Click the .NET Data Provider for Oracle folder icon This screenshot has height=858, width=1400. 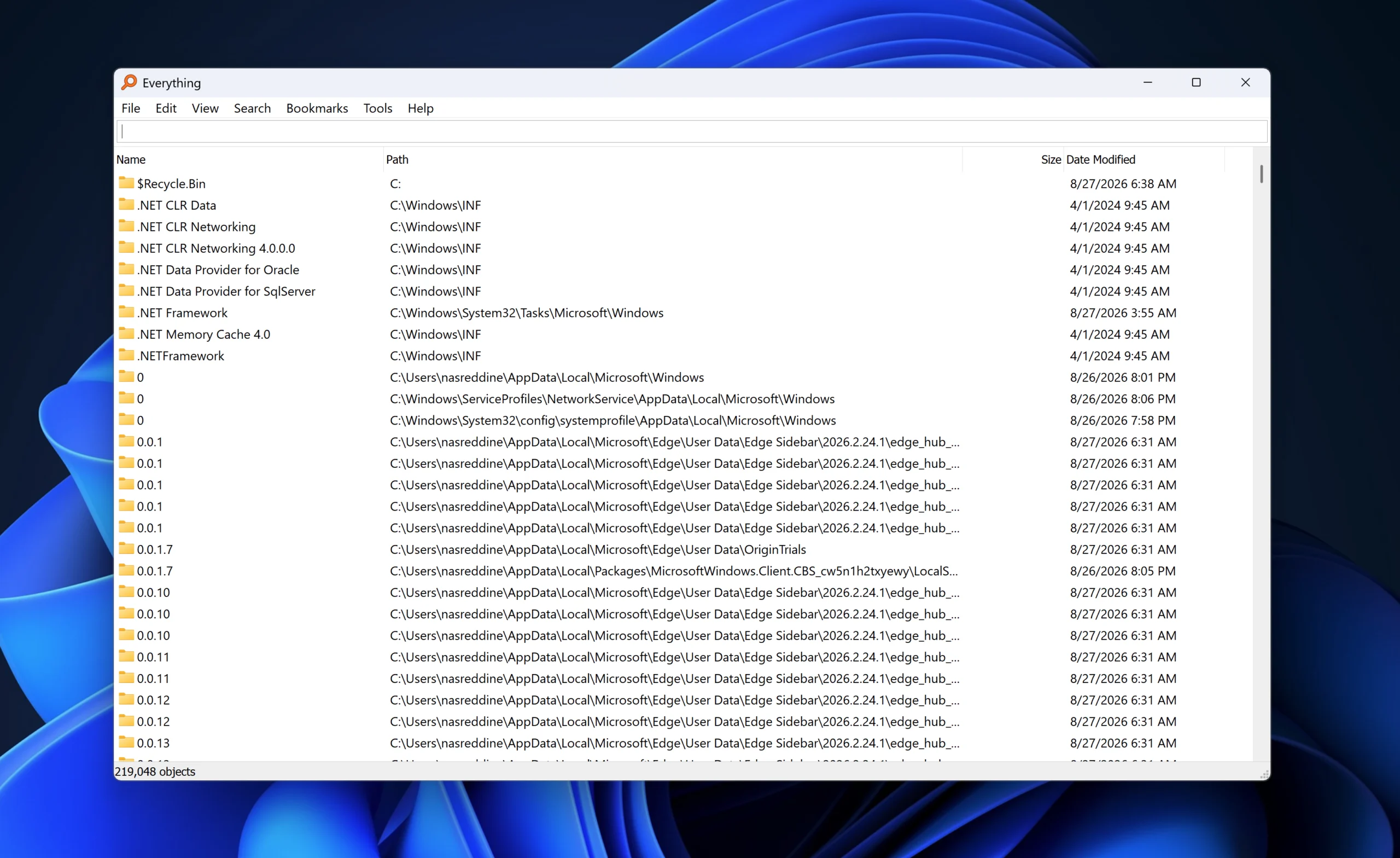[126, 269]
